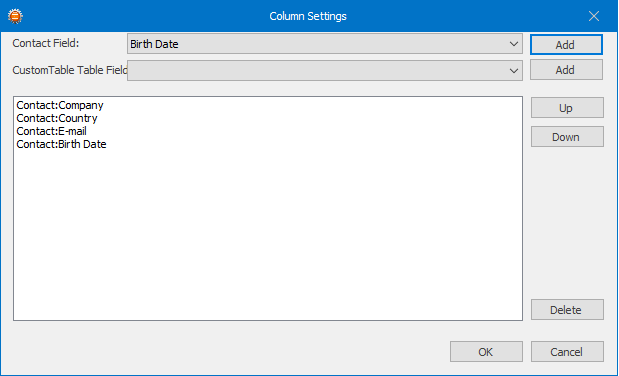This screenshot has width=619, height=376.
Task: Click the app icon in the title bar
Action: click(15, 16)
